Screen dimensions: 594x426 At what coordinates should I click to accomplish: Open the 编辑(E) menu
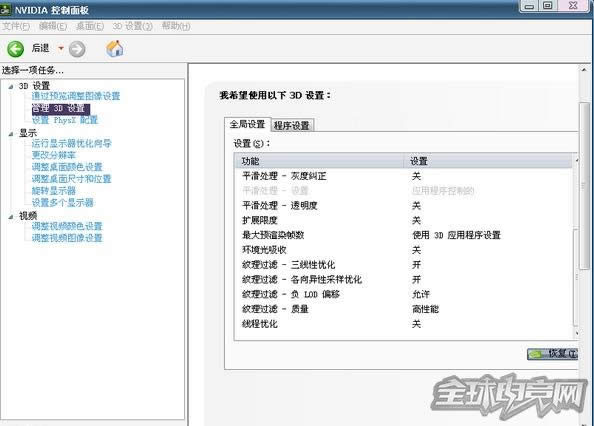[x=53, y=26]
